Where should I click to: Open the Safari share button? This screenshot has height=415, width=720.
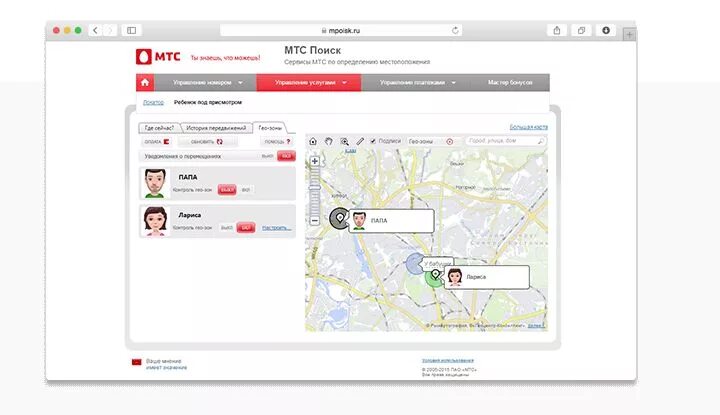557,30
